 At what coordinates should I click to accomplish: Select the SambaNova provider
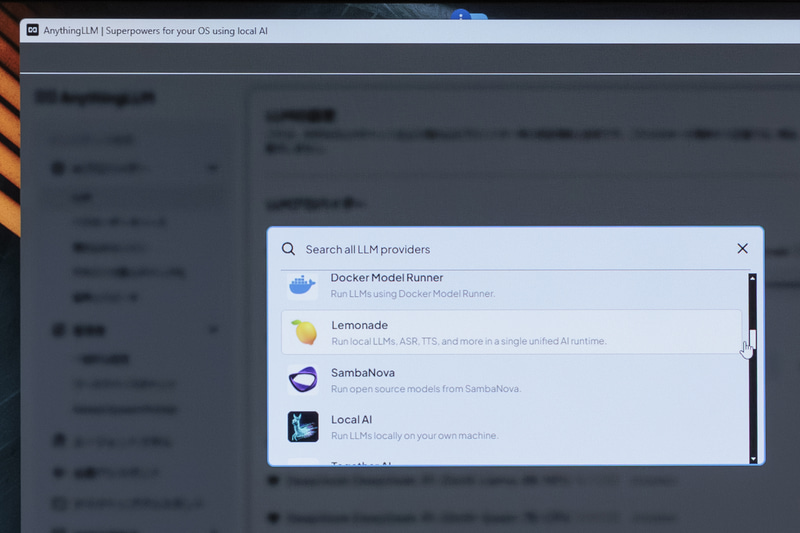point(511,380)
